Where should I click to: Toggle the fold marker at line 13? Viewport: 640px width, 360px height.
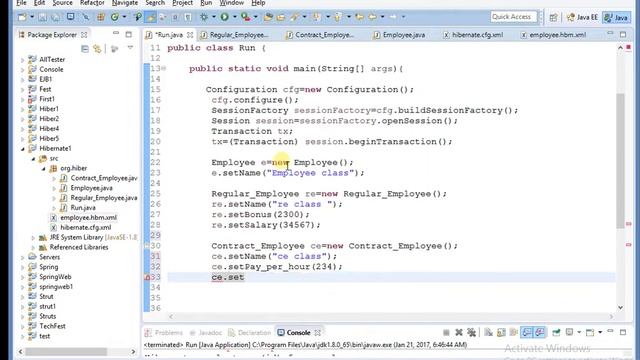(163, 68)
